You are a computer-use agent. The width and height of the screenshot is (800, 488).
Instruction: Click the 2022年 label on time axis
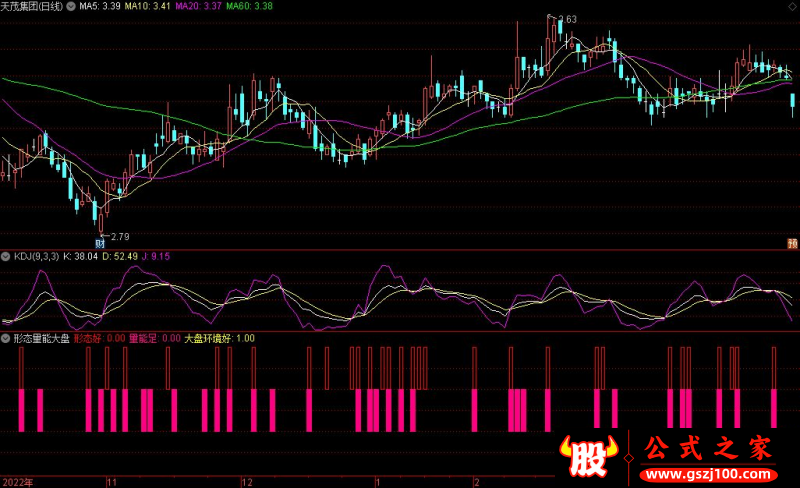pyautogui.click(x=18, y=482)
